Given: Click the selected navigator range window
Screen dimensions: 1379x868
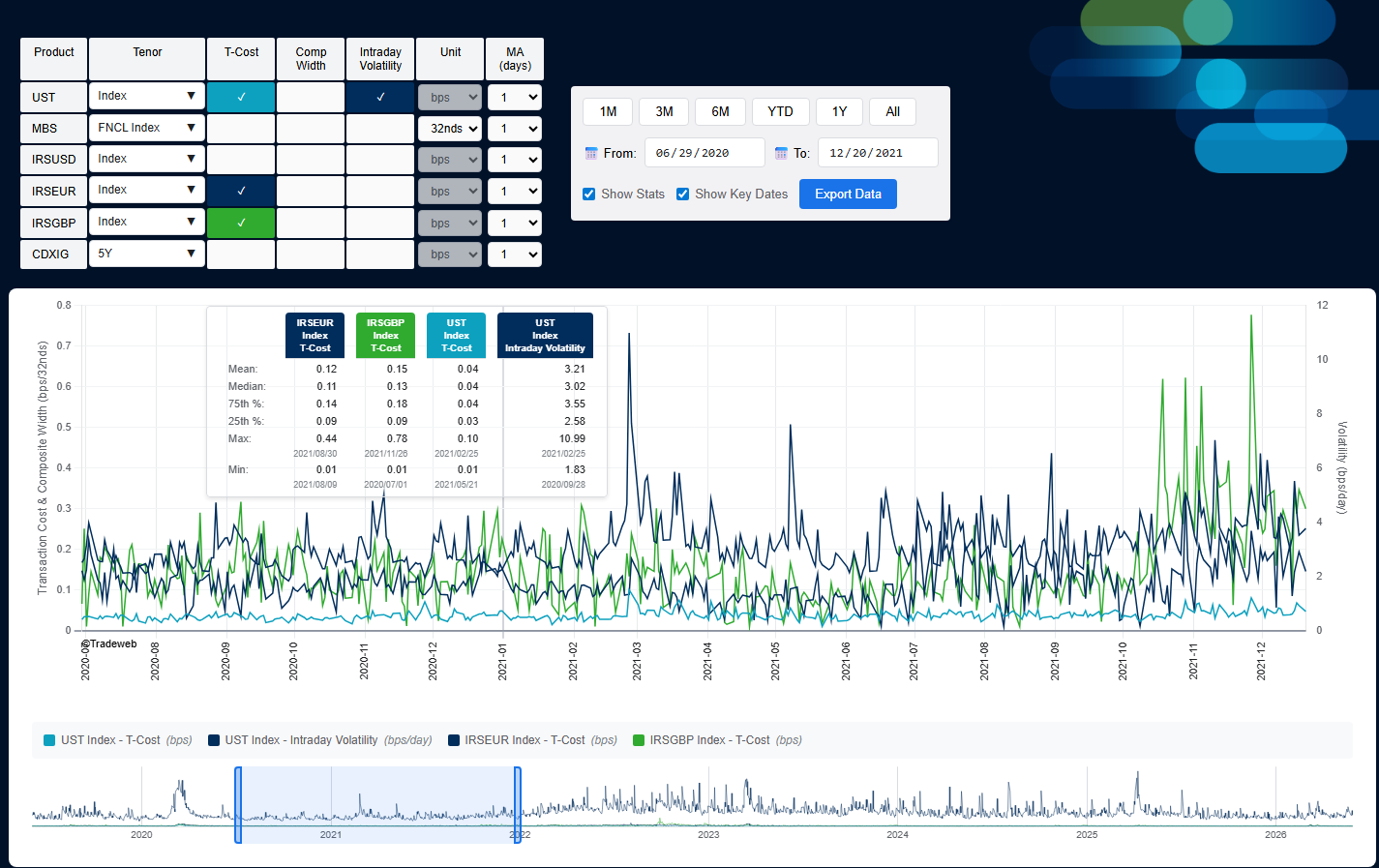Looking at the screenshot, I should [377, 805].
